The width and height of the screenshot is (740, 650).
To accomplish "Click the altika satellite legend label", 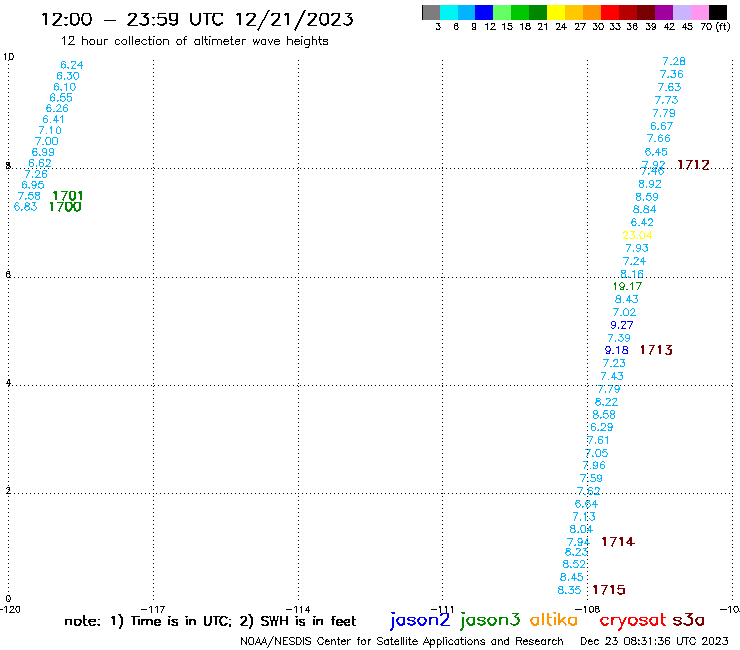I will click(x=553, y=620).
